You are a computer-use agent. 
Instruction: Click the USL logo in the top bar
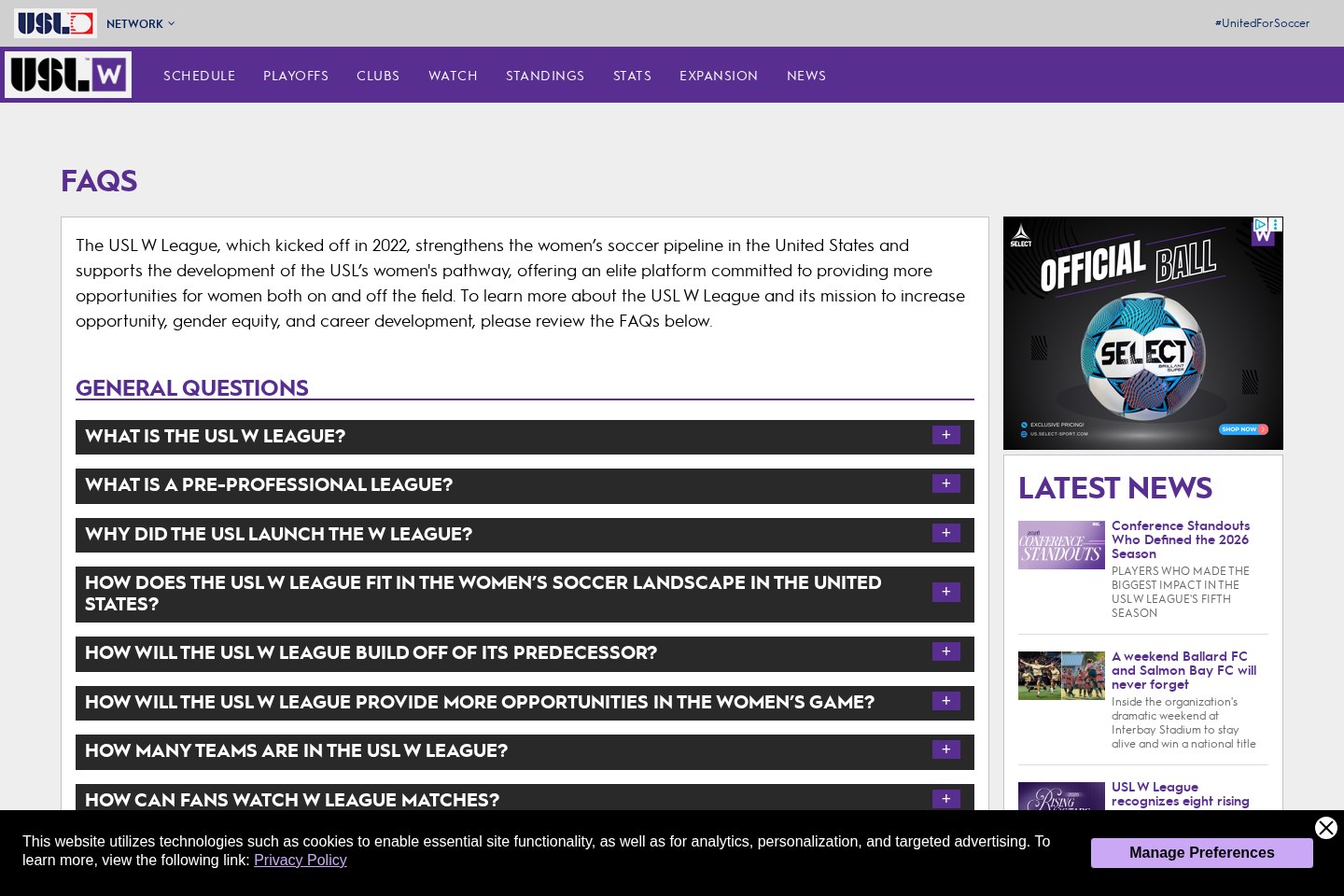pyautogui.click(x=55, y=23)
